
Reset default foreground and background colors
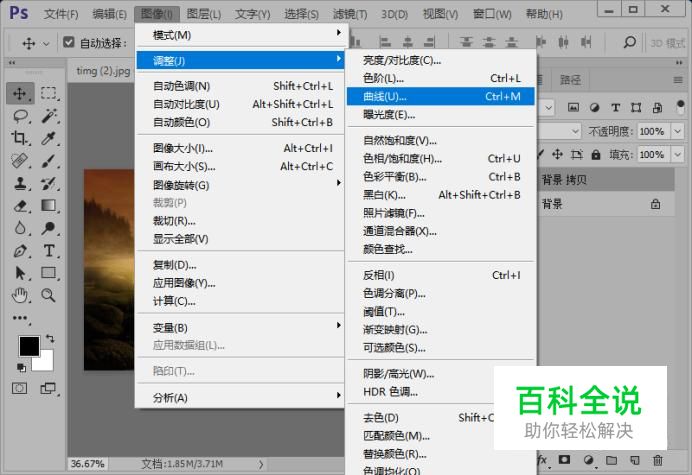[x=21, y=367]
